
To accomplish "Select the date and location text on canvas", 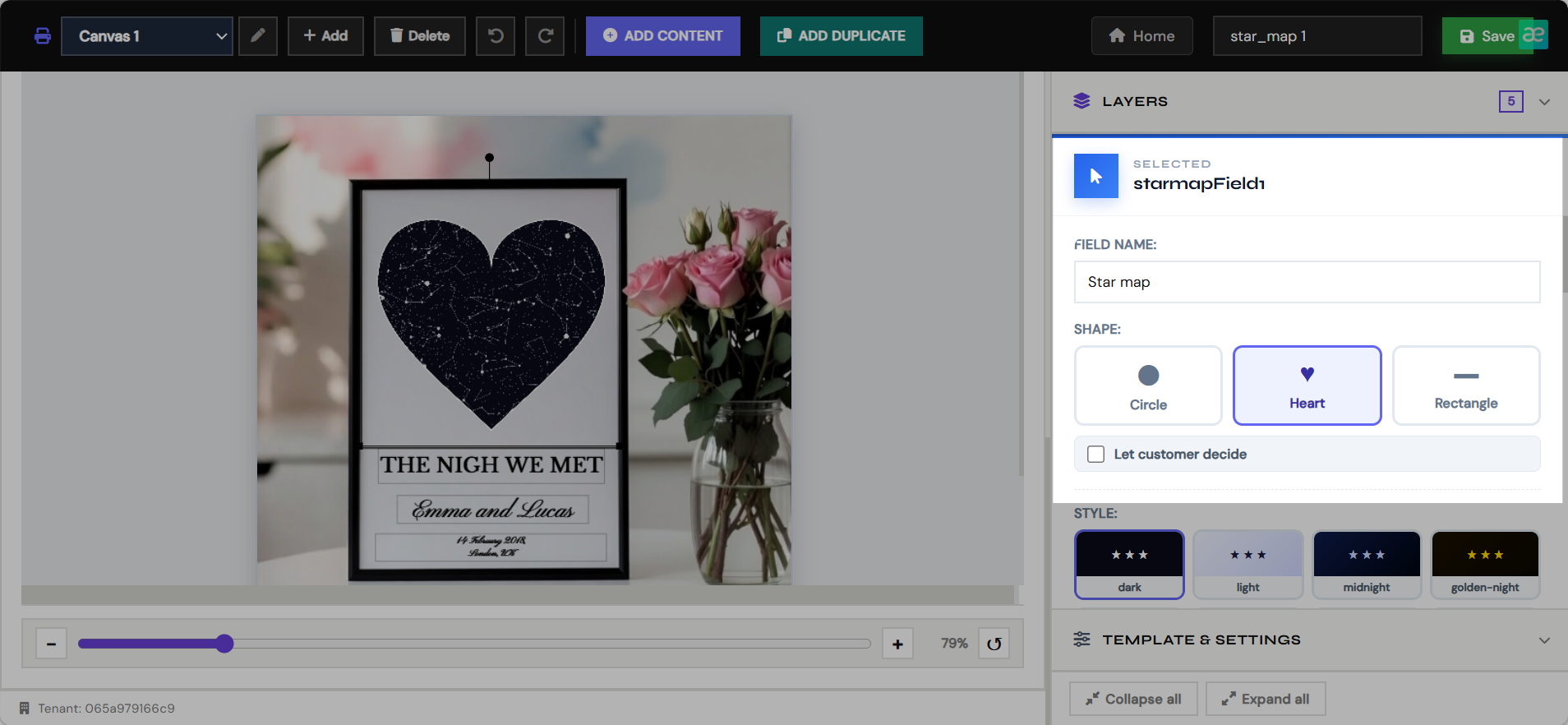I will [491, 547].
